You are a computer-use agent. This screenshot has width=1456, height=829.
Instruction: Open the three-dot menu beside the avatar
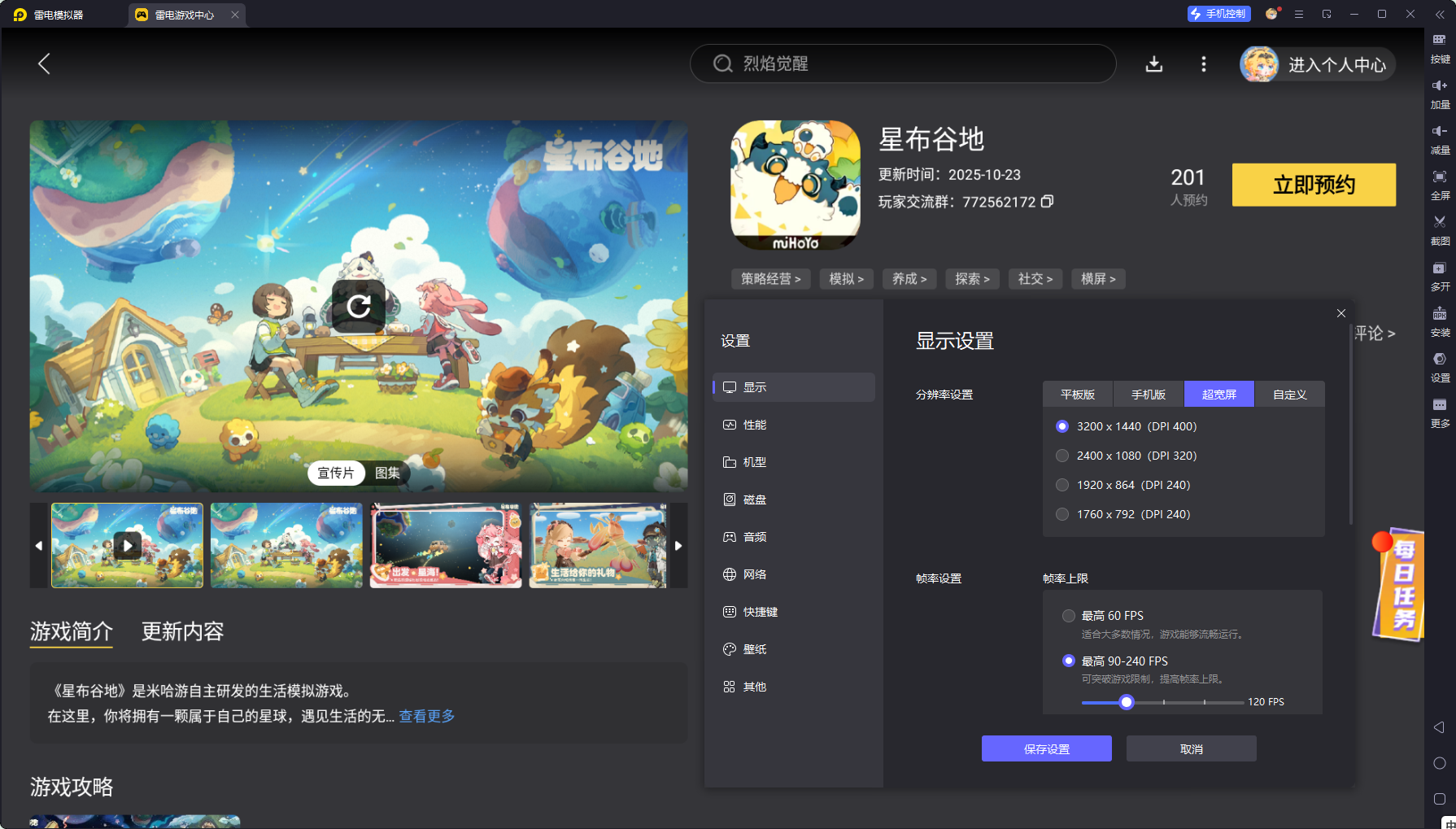(1204, 64)
